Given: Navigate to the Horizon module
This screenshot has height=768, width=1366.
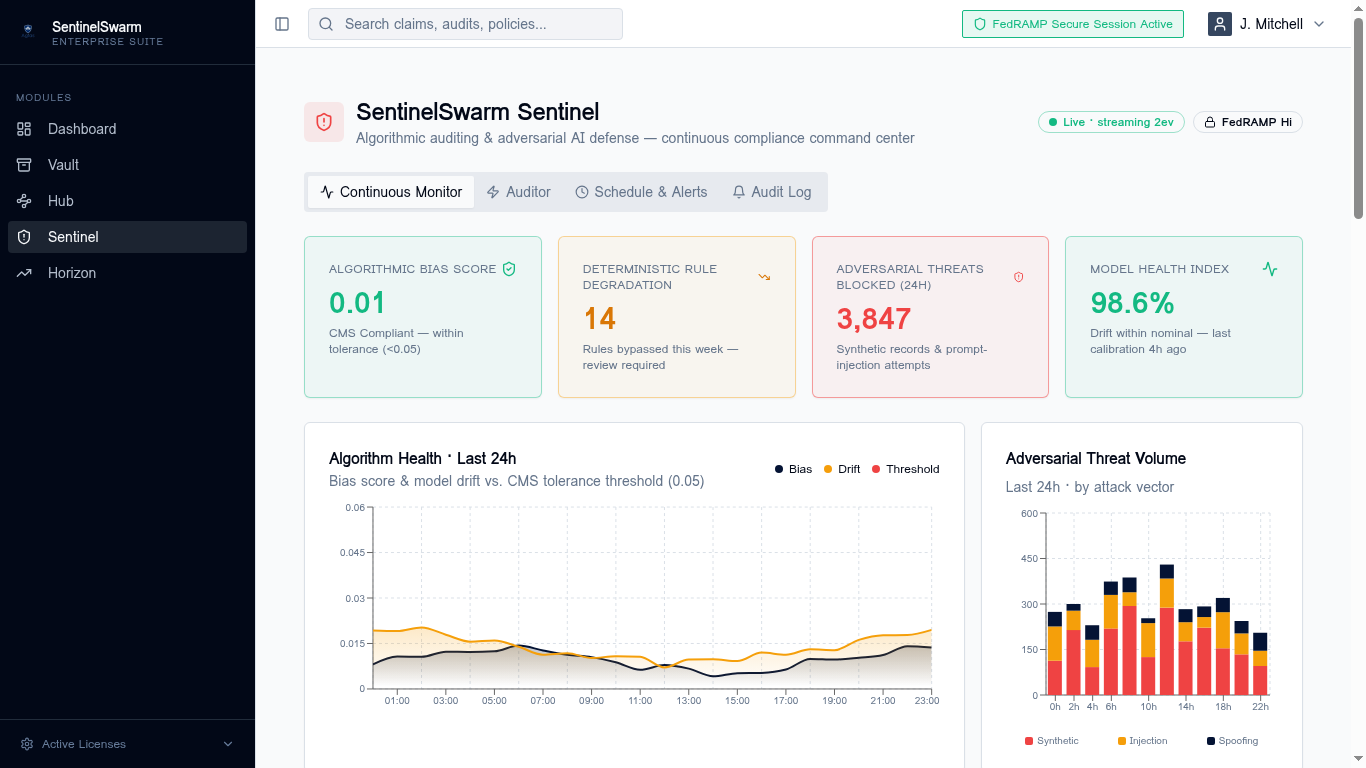Looking at the screenshot, I should [127, 273].
